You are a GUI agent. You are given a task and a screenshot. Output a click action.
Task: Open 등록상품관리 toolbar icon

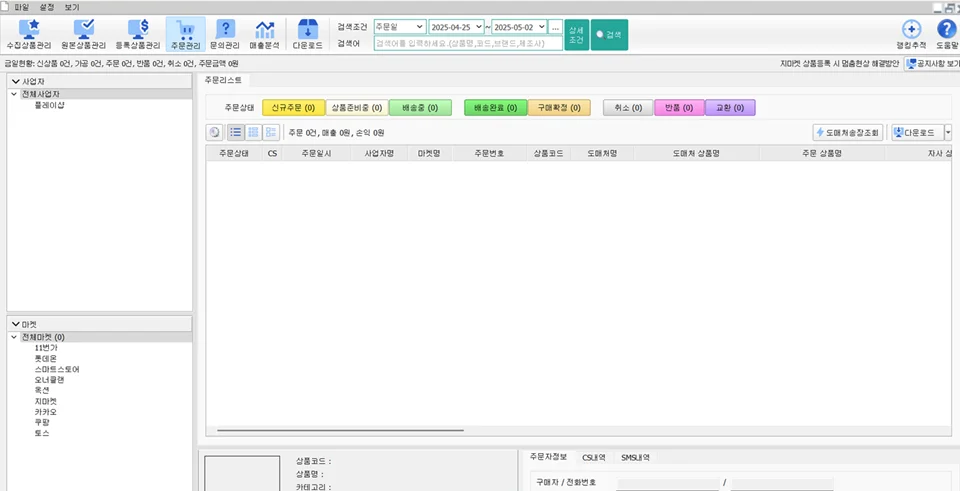tap(138, 34)
